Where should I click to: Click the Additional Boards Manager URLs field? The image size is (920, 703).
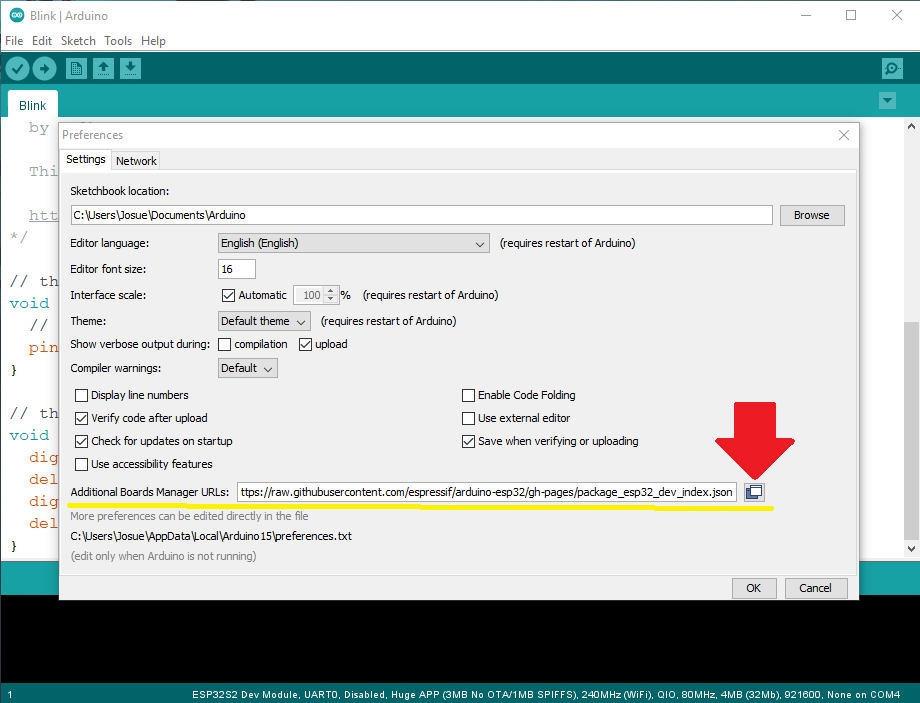(x=487, y=492)
